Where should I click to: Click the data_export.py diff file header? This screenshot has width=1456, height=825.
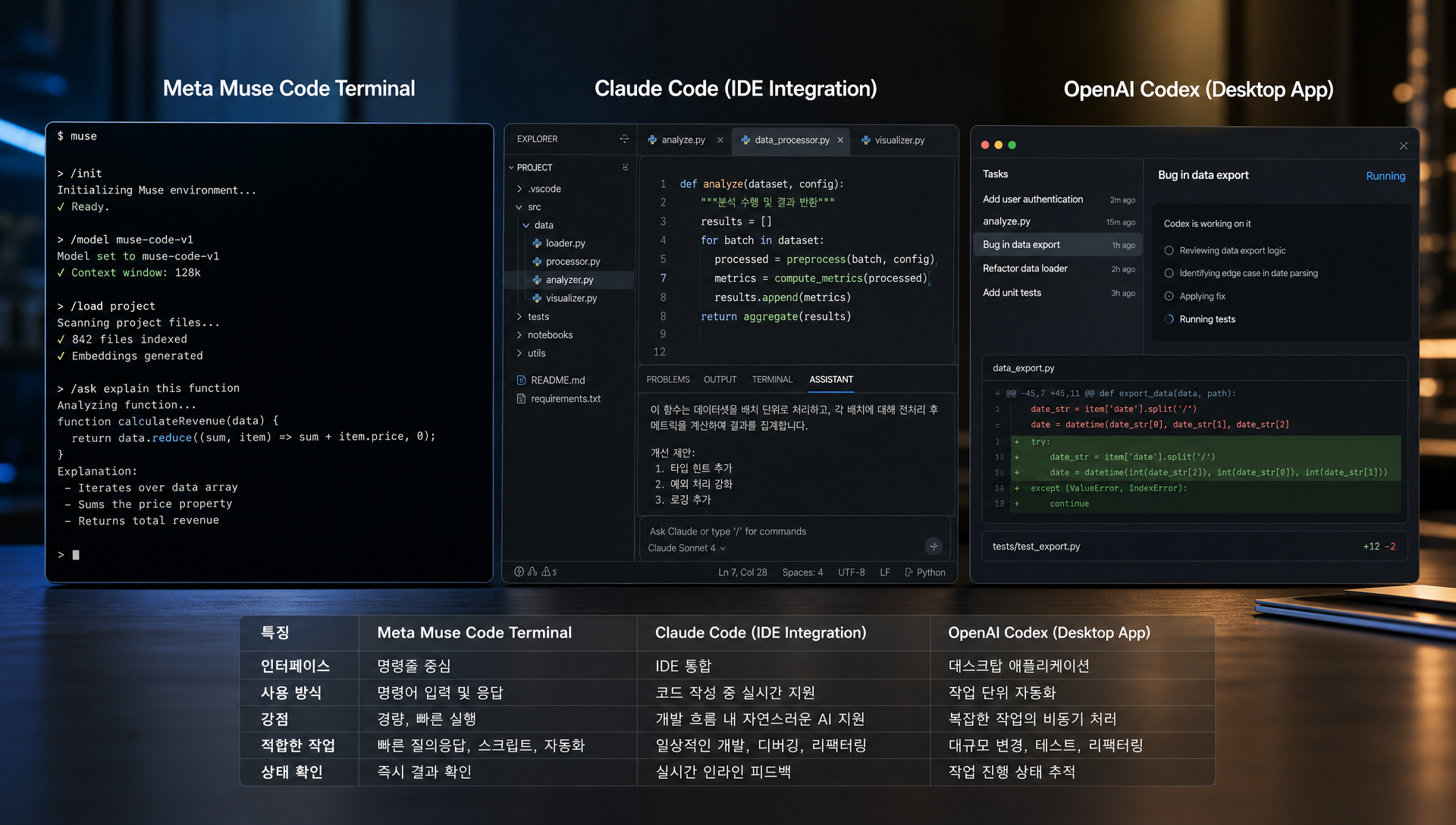pyautogui.click(x=1194, y=368)
